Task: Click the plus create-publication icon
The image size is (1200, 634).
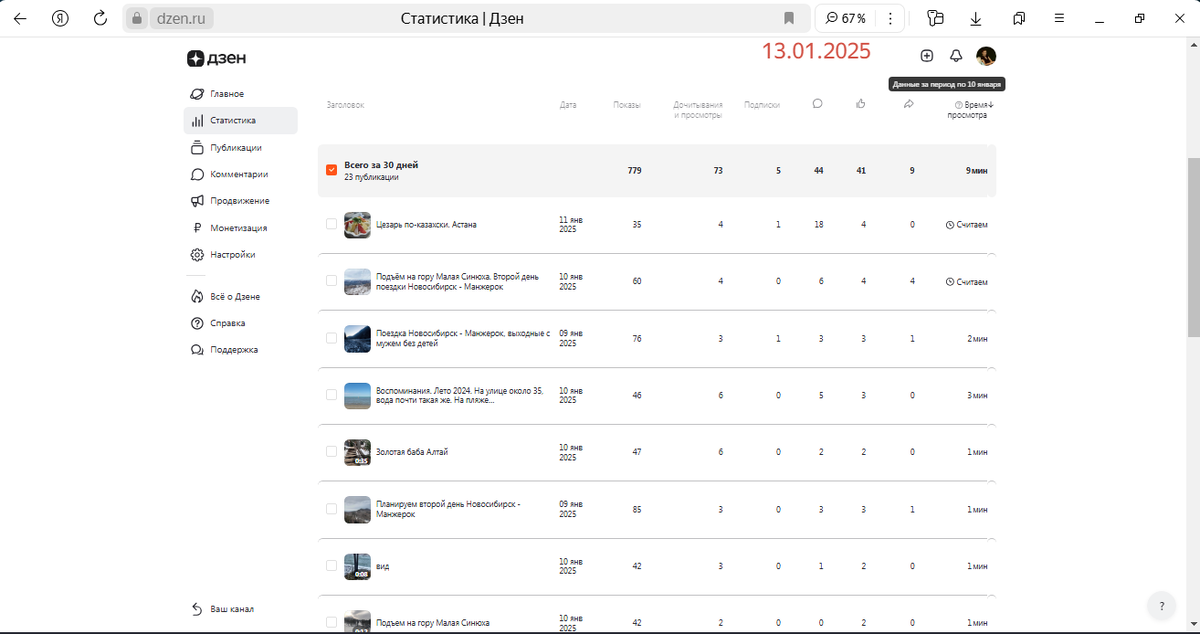Action: click(926, 56)
